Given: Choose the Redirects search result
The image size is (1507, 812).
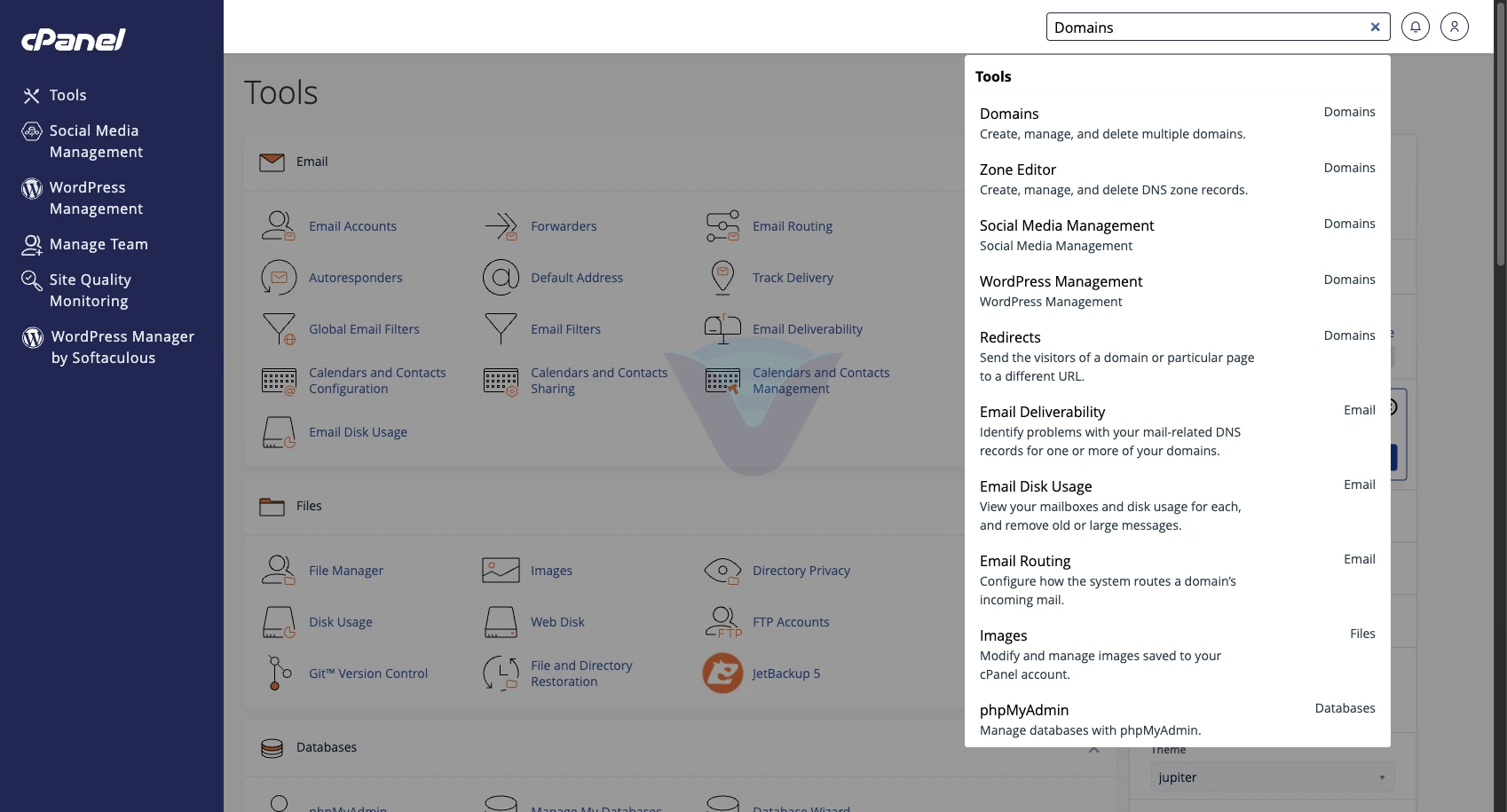Looking at the screenshot, I should (1177, 356).
